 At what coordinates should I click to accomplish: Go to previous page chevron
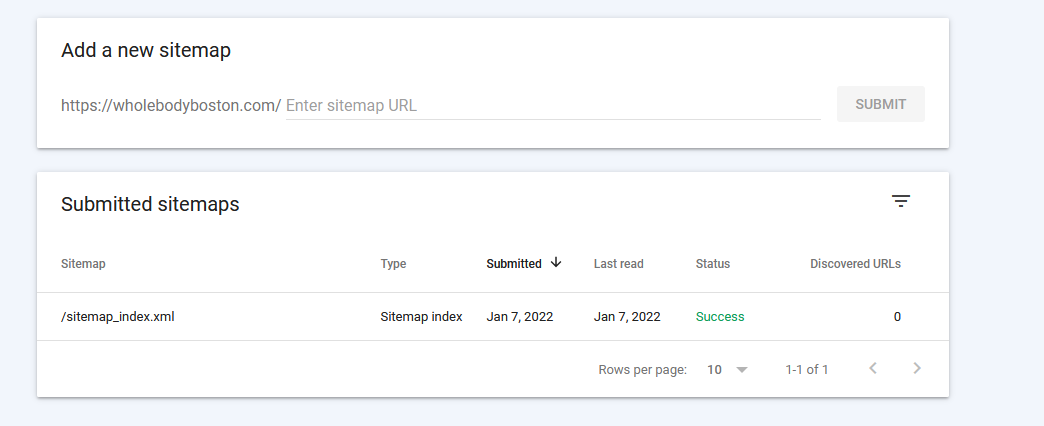click(873, 368)
